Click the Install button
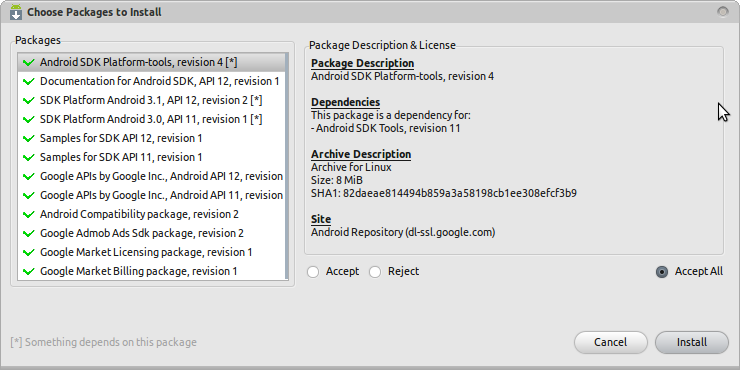This screenshot has width=740, height=370. click(692, 342)
